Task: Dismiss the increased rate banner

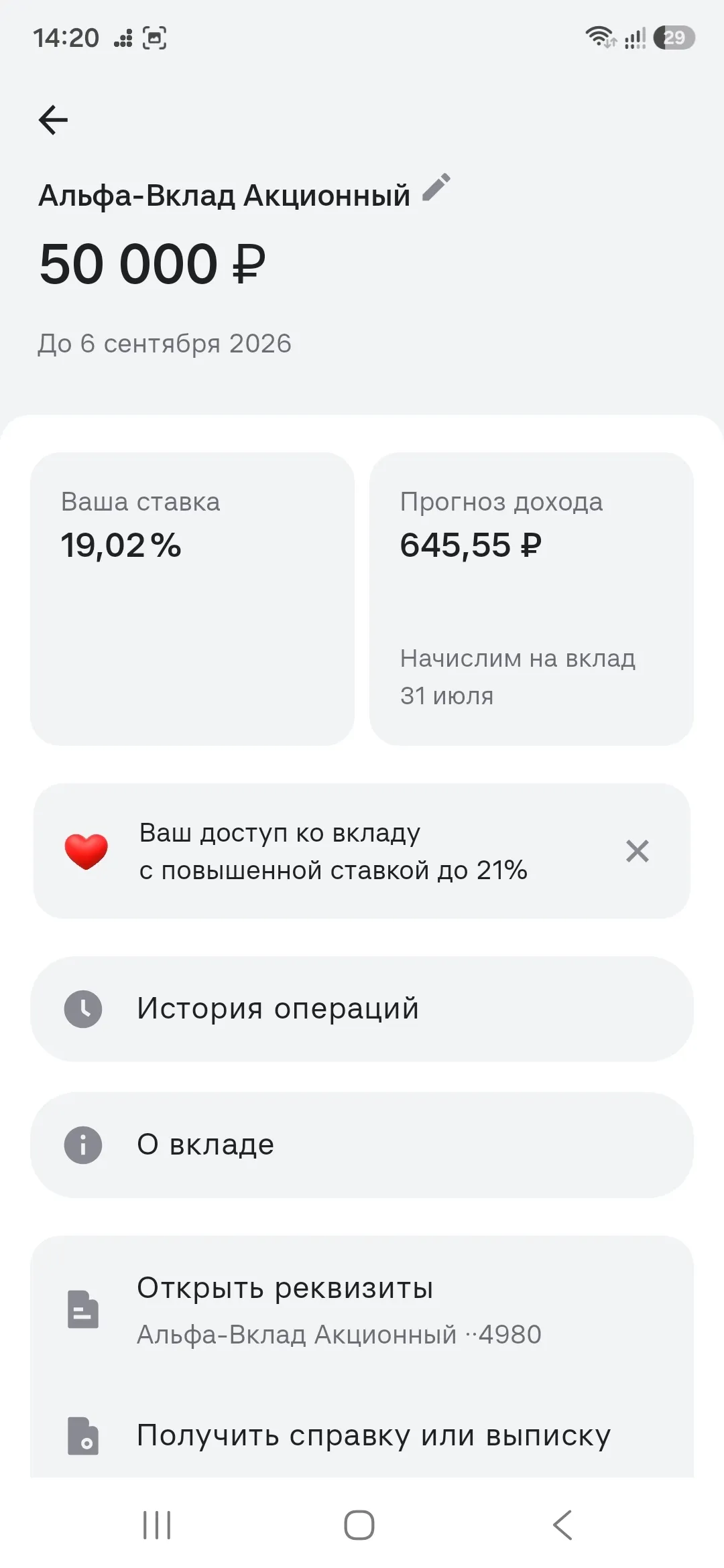Action: [x=637, y=851]
